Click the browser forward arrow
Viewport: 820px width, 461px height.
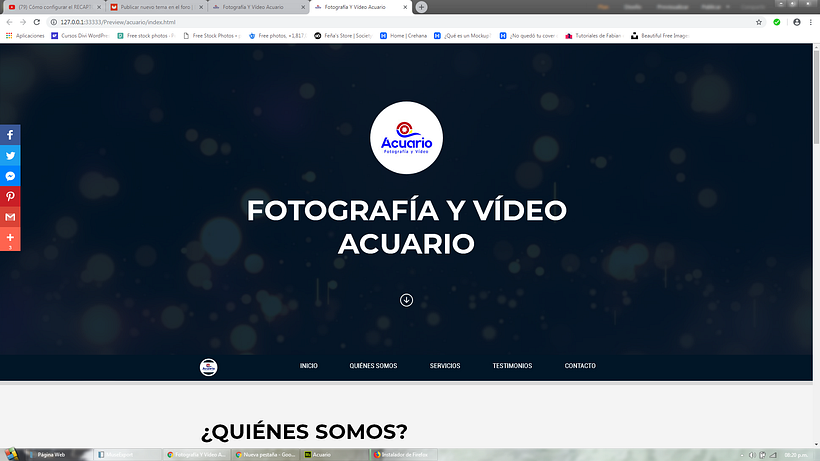pyautogui.click(x=22, y=22)
